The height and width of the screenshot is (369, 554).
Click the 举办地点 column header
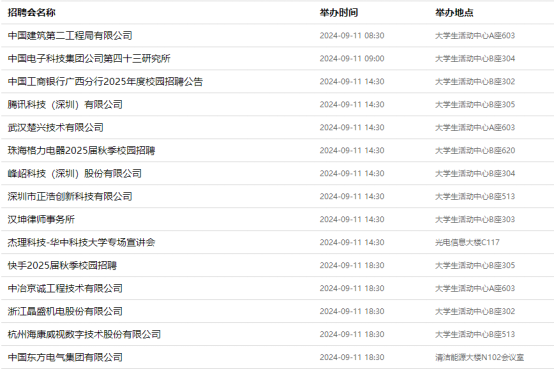454,13
